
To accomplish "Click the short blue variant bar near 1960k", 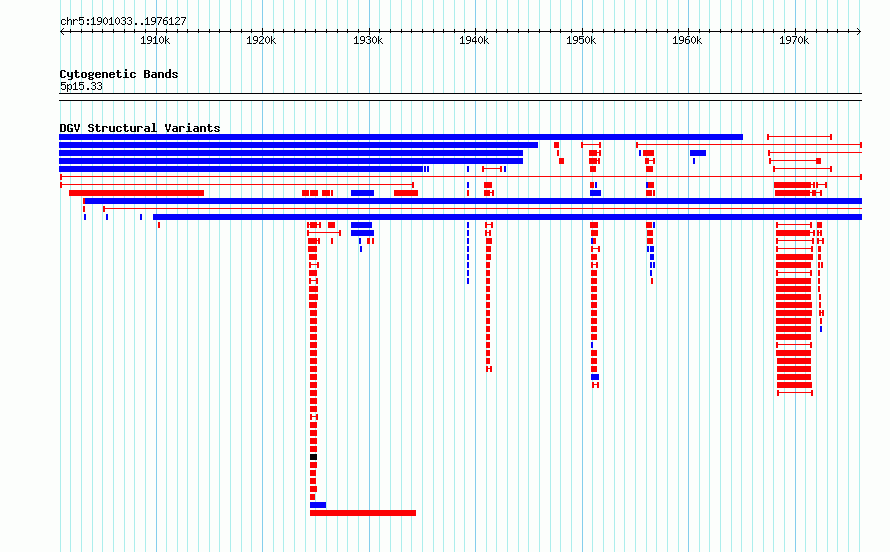I will (698, 153).
